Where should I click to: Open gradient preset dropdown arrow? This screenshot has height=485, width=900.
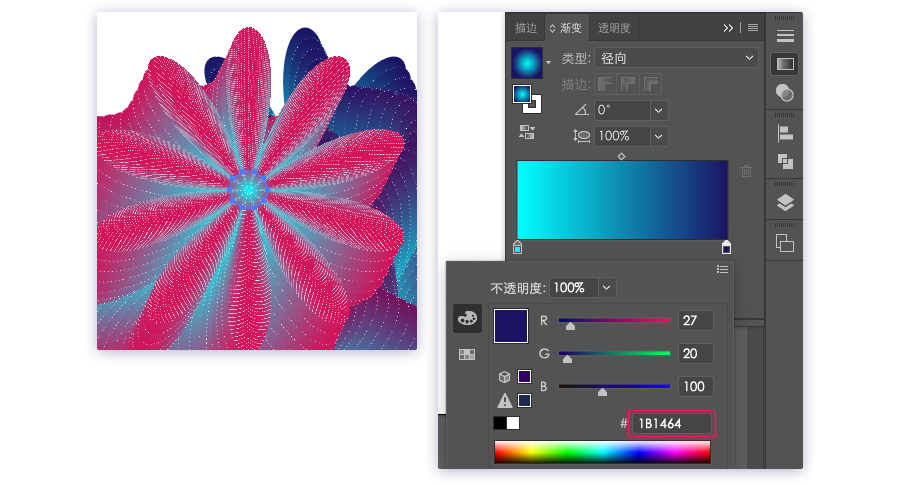coord(549,62)
